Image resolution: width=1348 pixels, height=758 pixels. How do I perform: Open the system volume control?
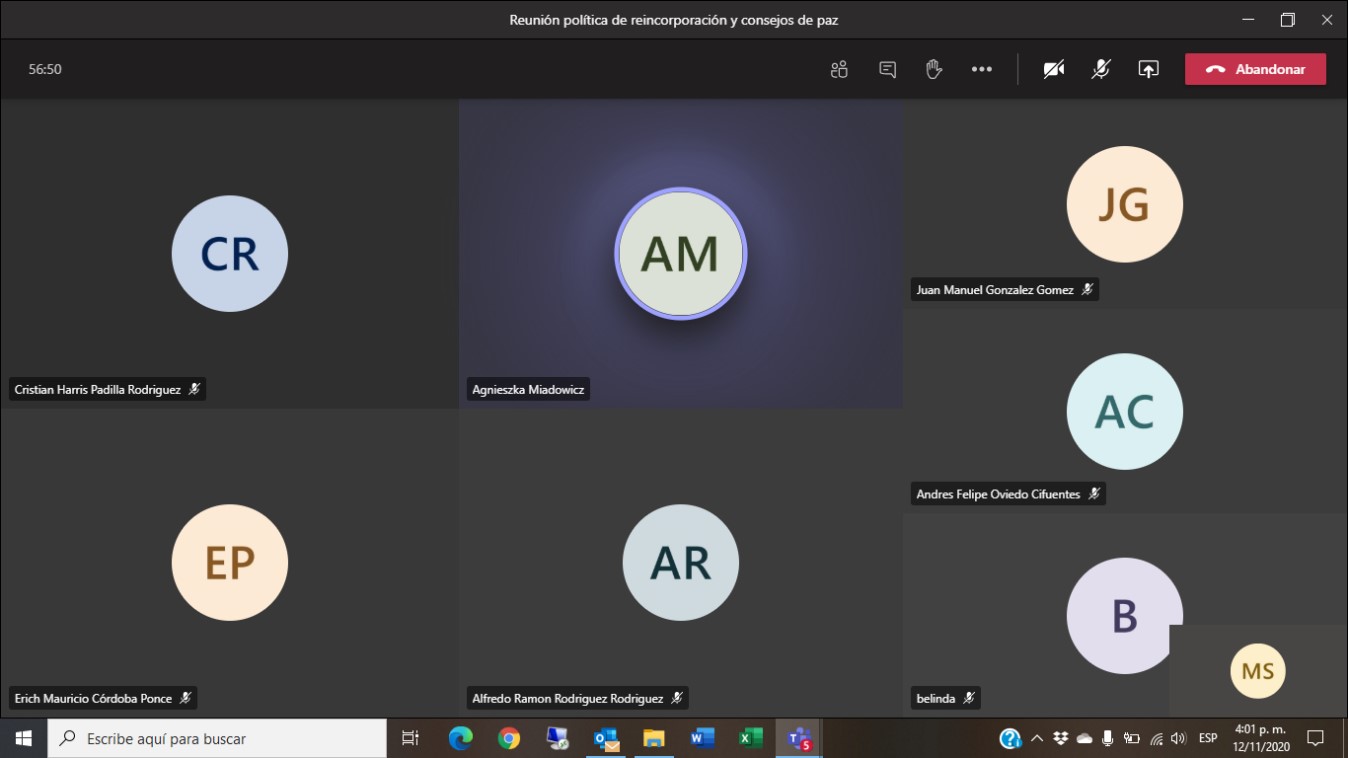coord(1179,738)
